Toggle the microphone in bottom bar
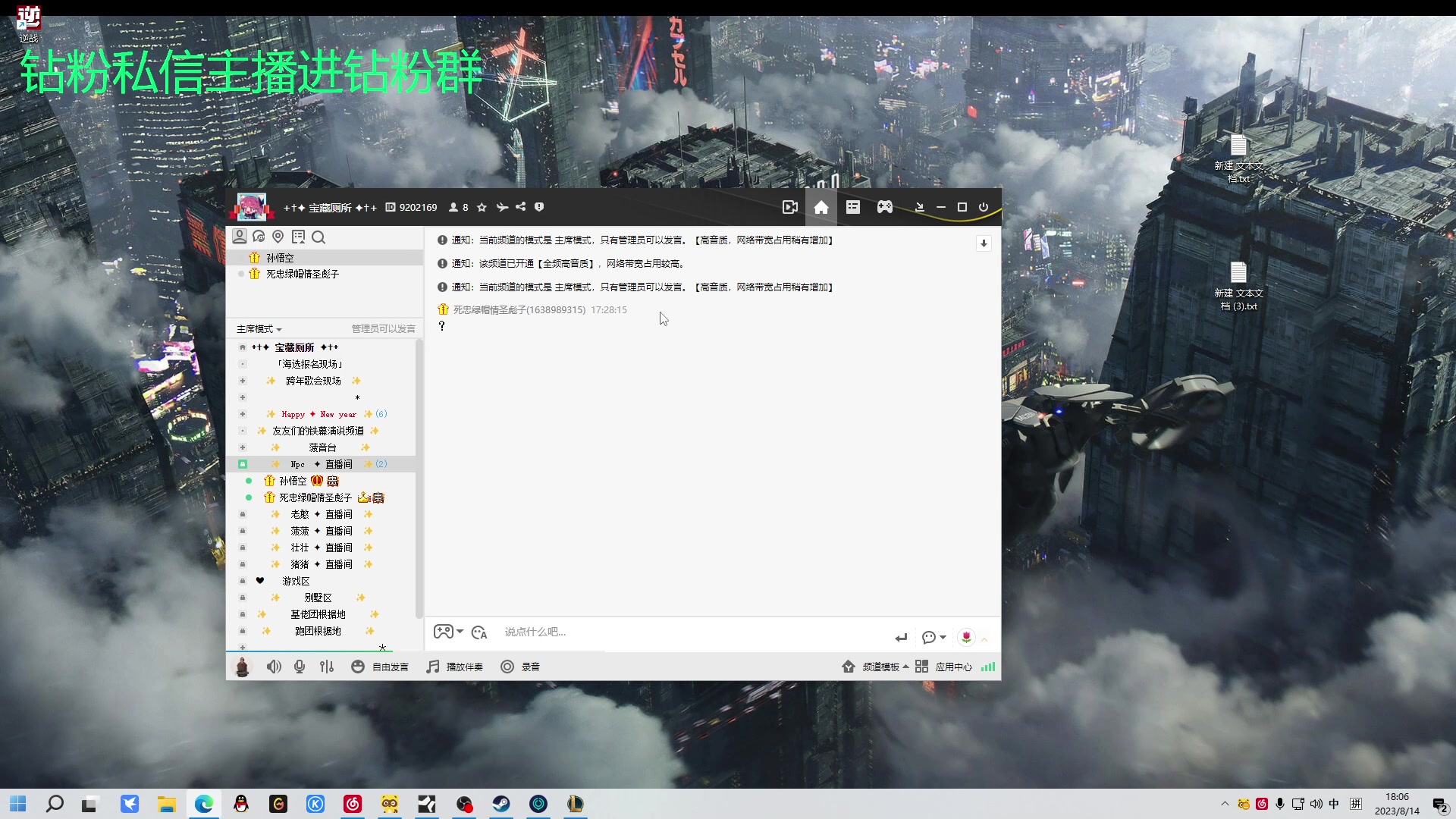 point(300,667)
